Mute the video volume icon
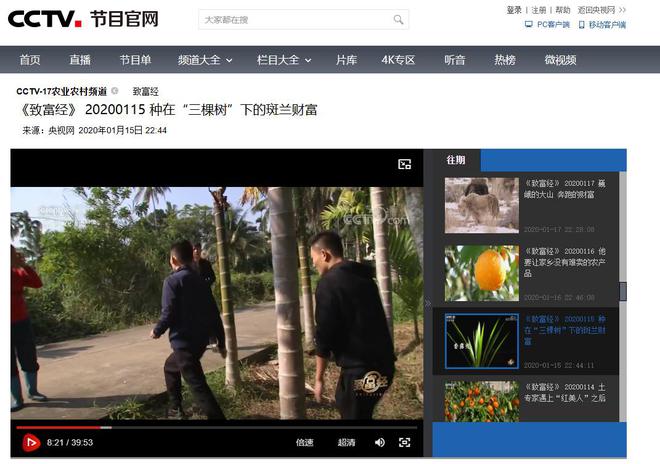 (380, 443)
